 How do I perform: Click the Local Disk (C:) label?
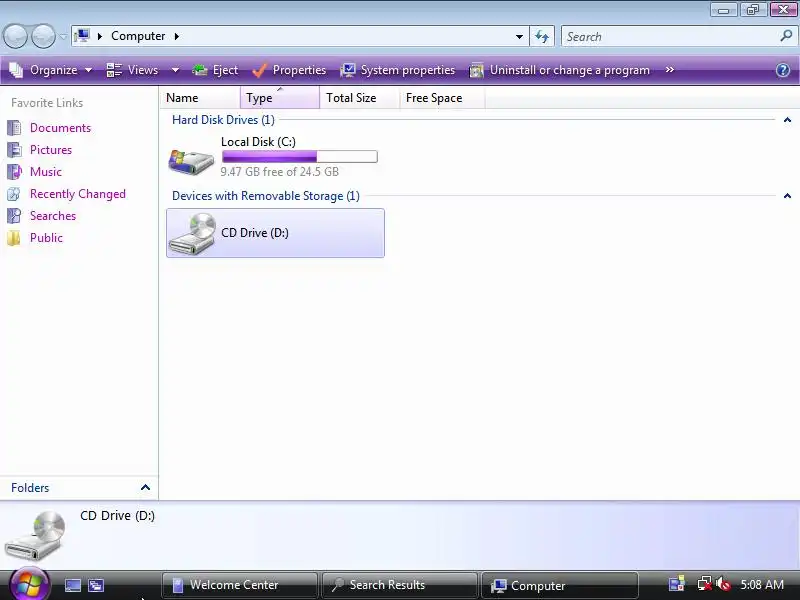click(x=258, y=142)
